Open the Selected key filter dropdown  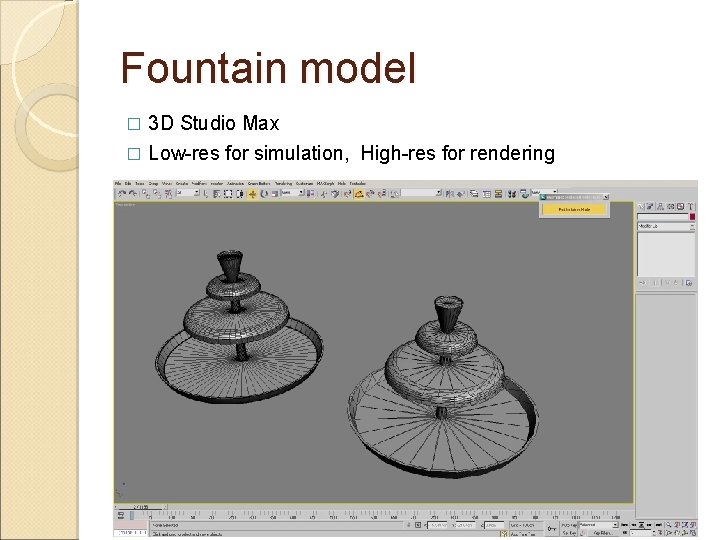[x=598, y=525]
